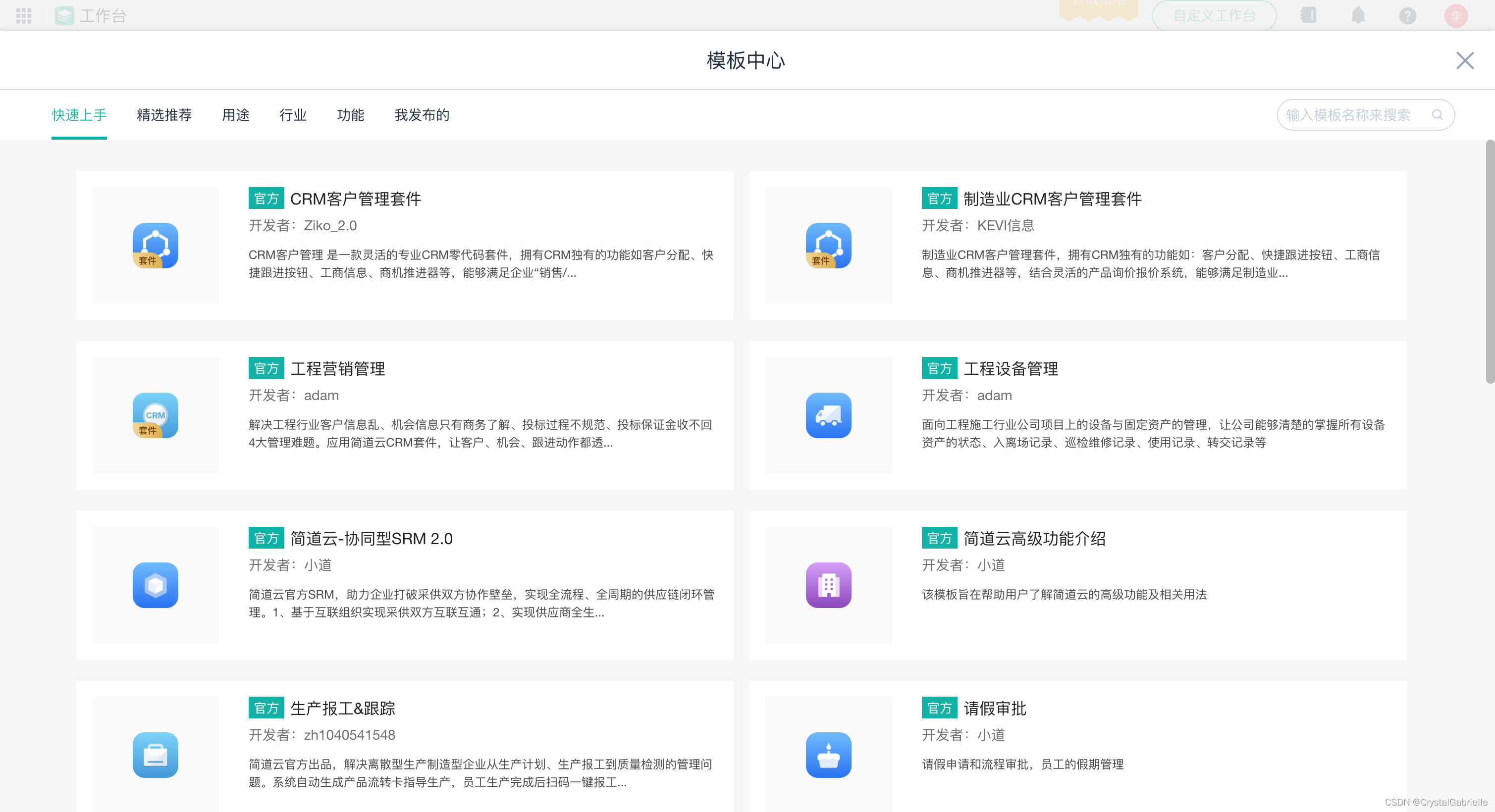
Task: Select the CRM客户管理套件 app icon
Action: 155,245
